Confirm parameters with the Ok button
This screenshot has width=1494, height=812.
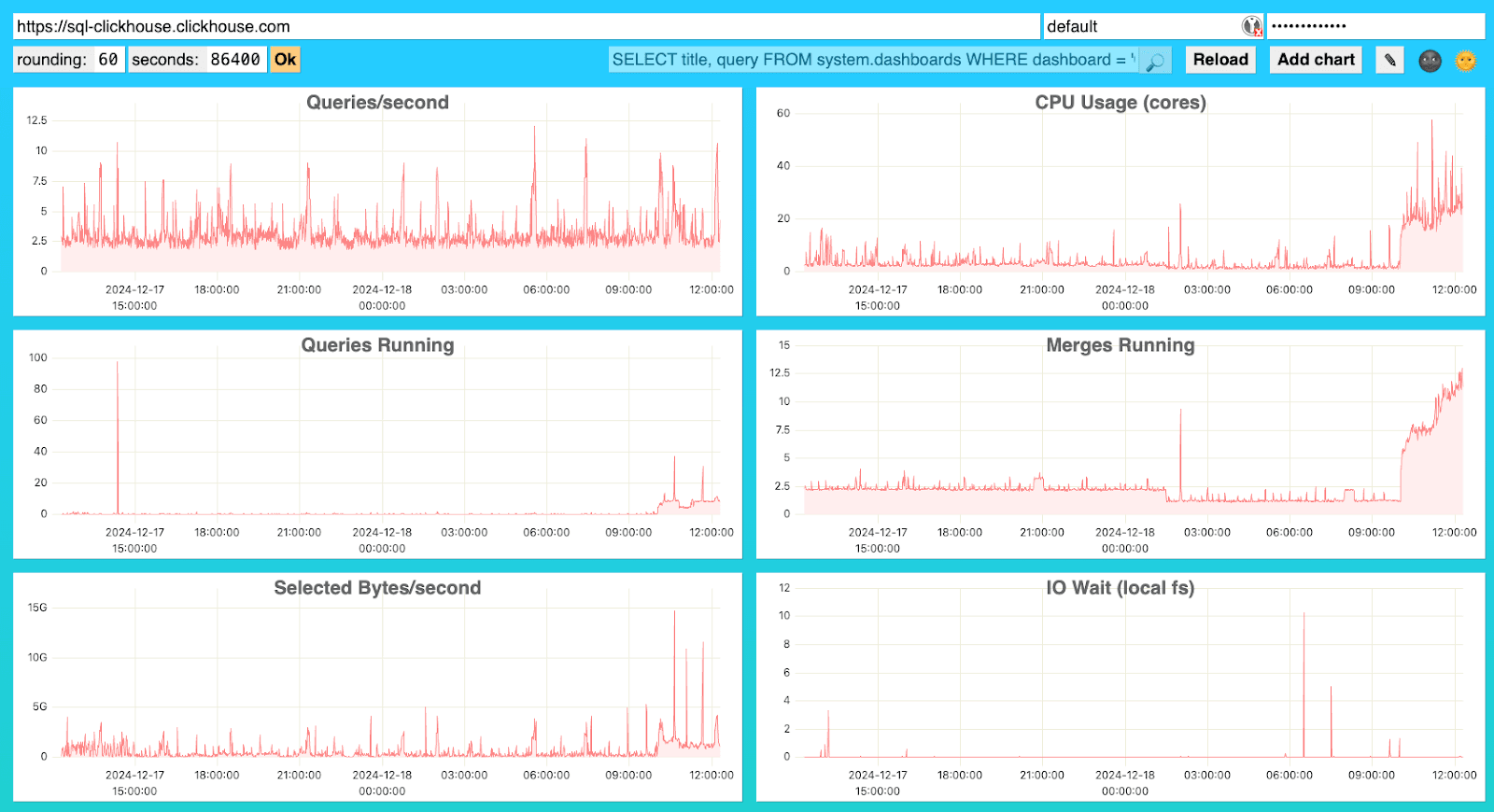click(285, 60)
